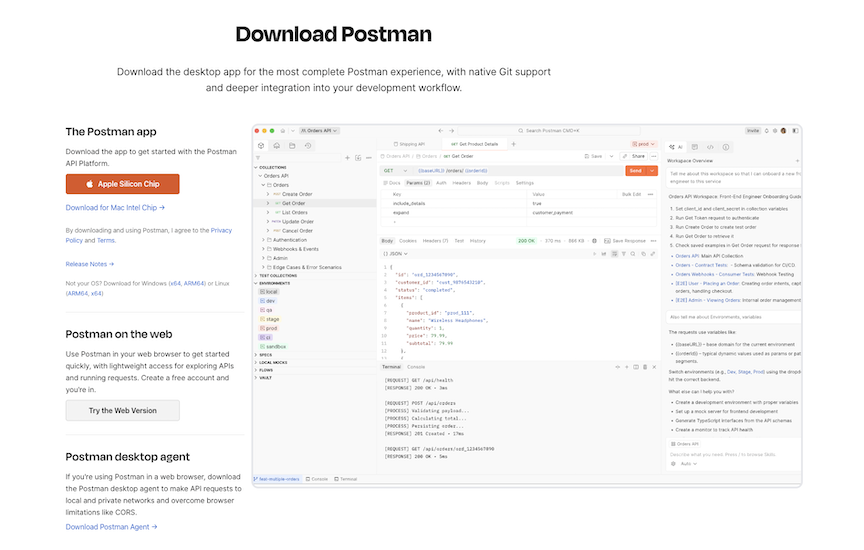Switch to the Console panel tab

point(416,367)
